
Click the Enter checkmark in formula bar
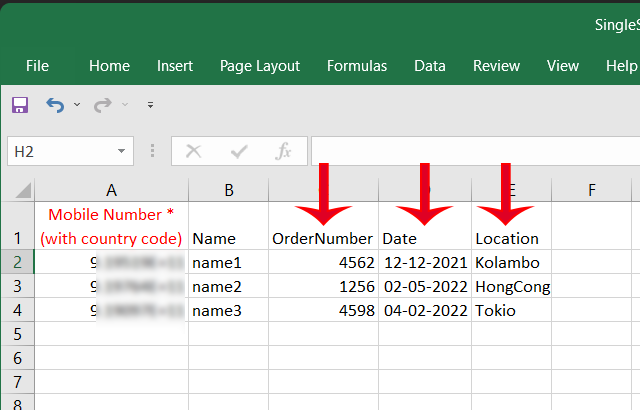coord(239,151)
